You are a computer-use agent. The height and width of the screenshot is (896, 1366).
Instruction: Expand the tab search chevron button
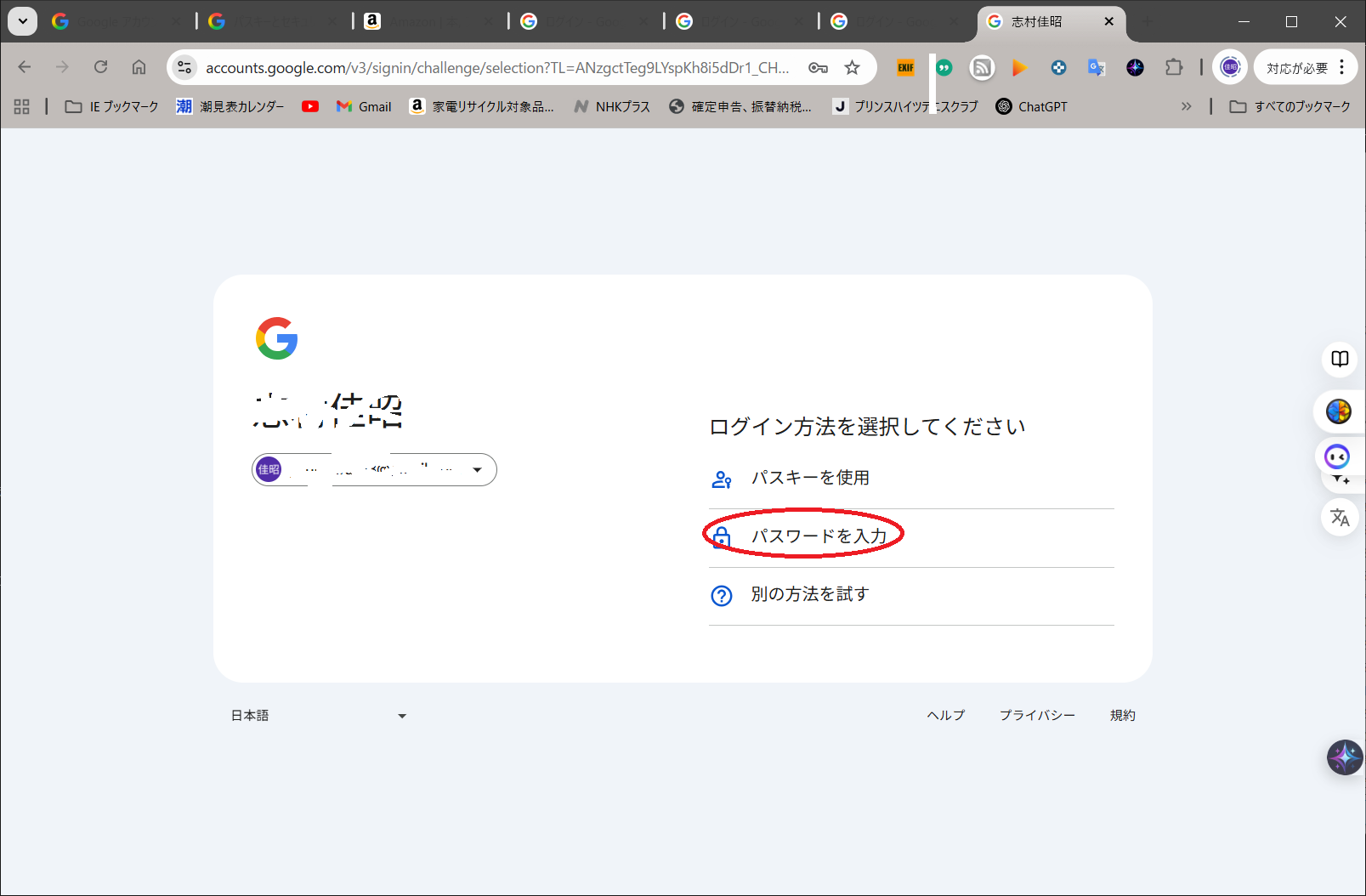23,21
